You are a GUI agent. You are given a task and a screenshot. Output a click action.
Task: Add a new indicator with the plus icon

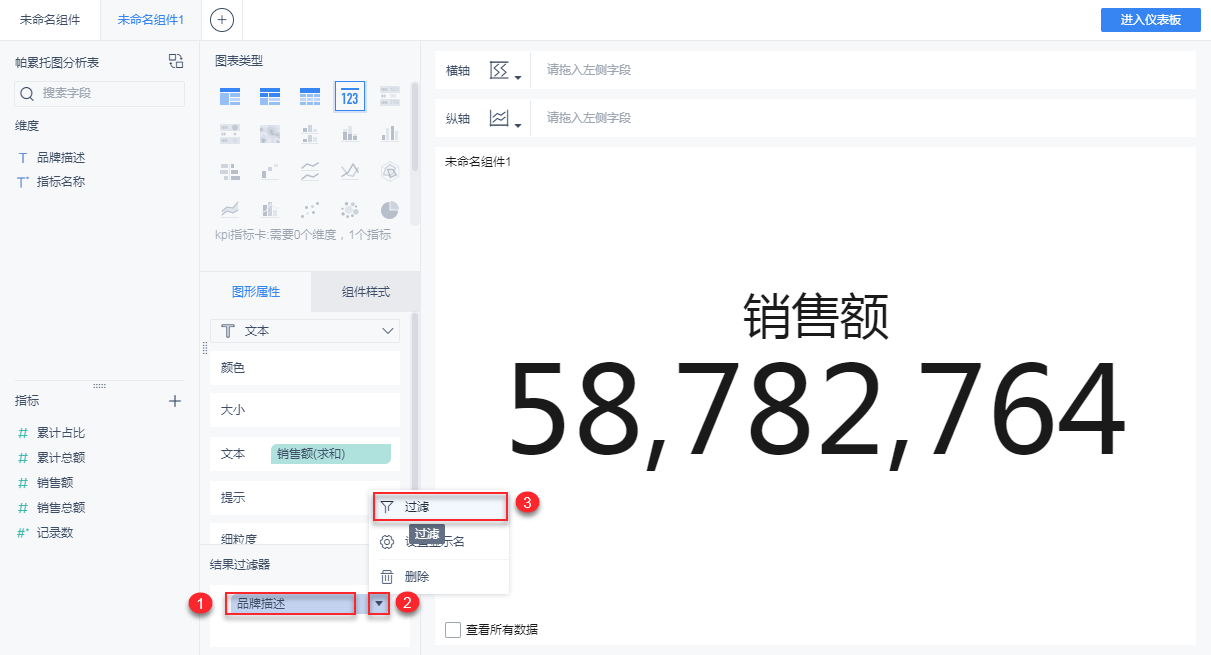pos(175,401)
